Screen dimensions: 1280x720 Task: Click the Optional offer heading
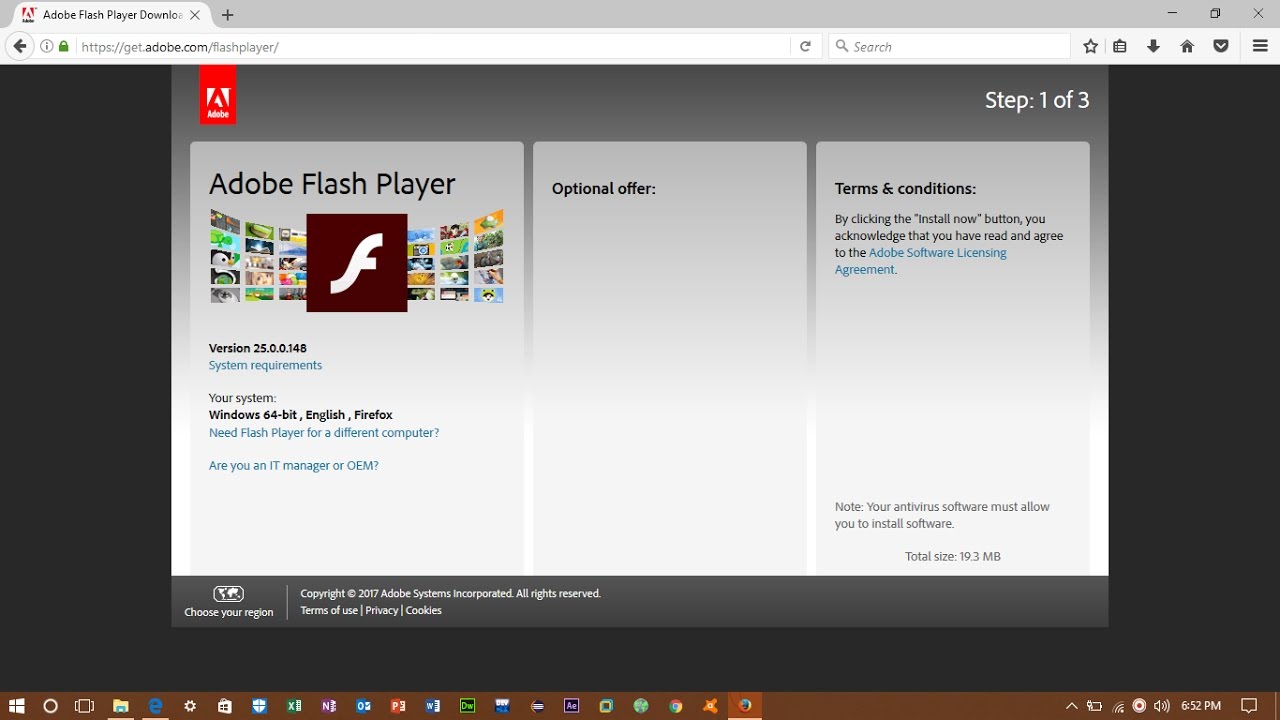tap(604, 188)
